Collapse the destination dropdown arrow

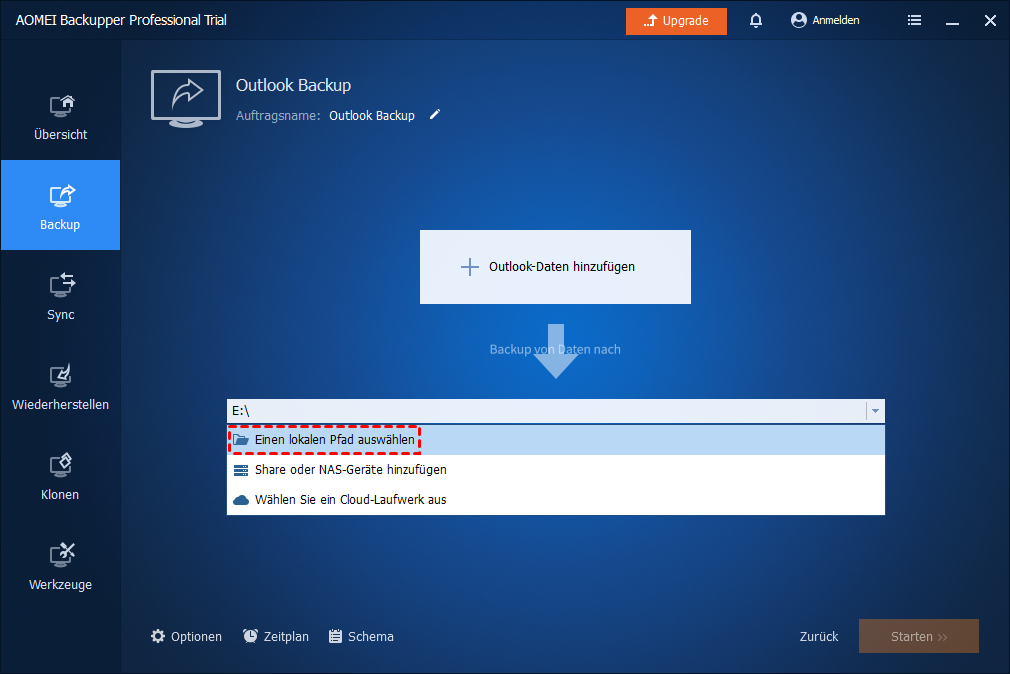point(875,410)
